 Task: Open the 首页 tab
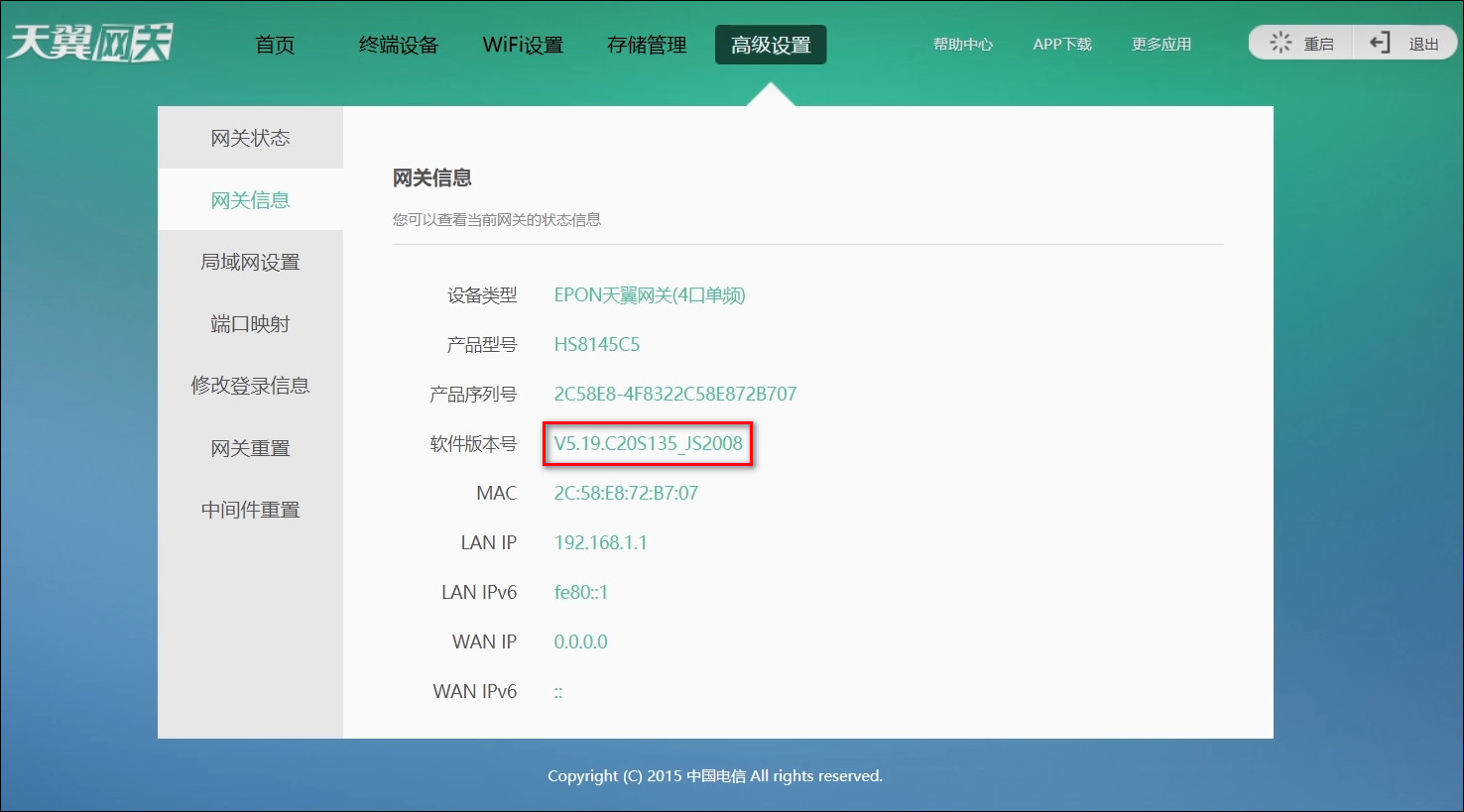pos(275,45)
